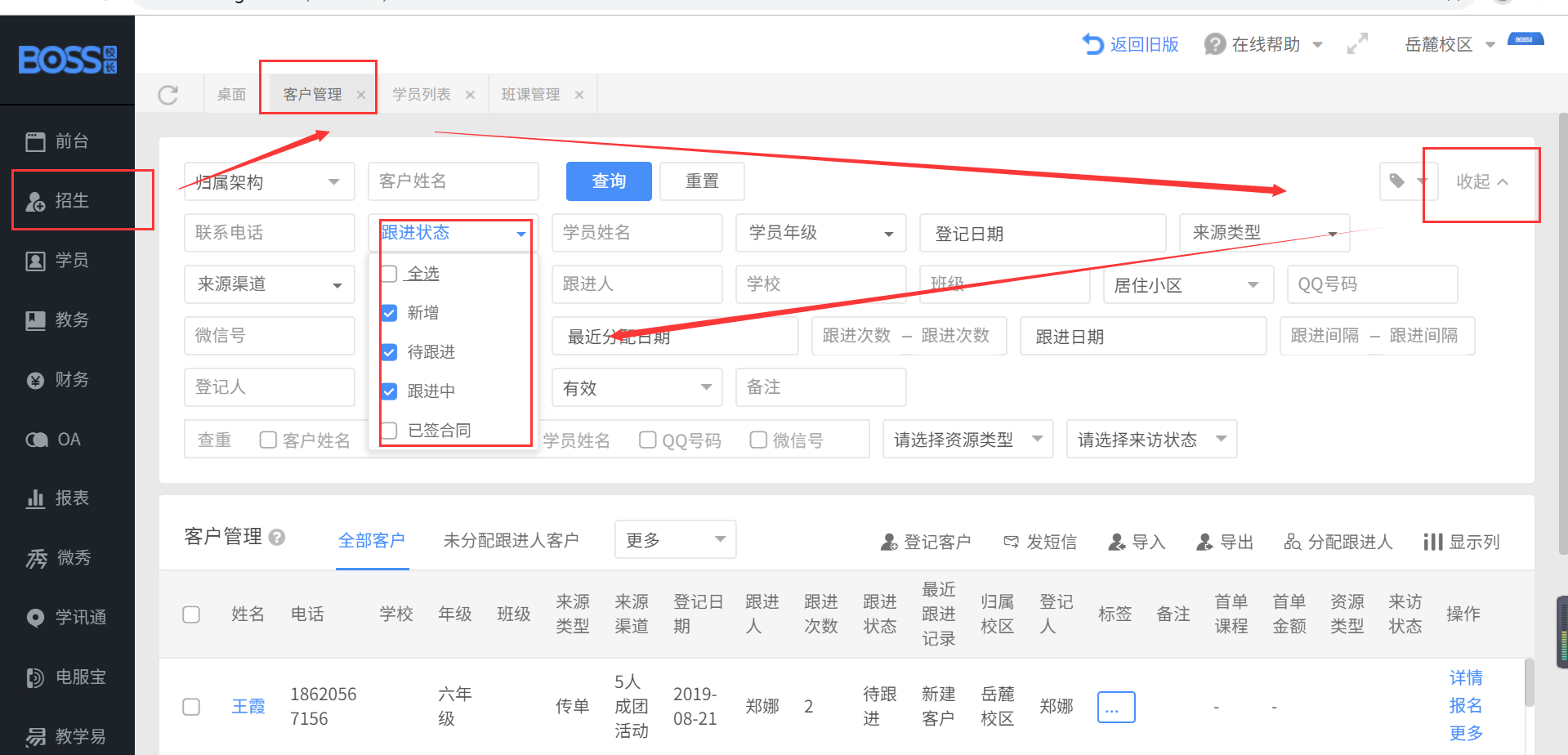Click the 重置 reset button
1568x755 pixels.
point(702,181)
